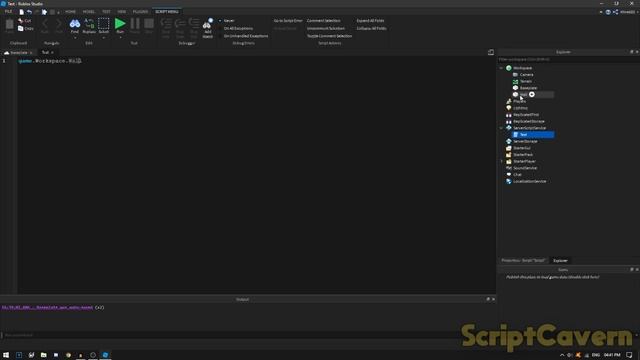The height and width of the screenshot is (360, 640).
Task: Click Toggle Comment Selection
Action: pyautogui.click(x=329, y=36)
